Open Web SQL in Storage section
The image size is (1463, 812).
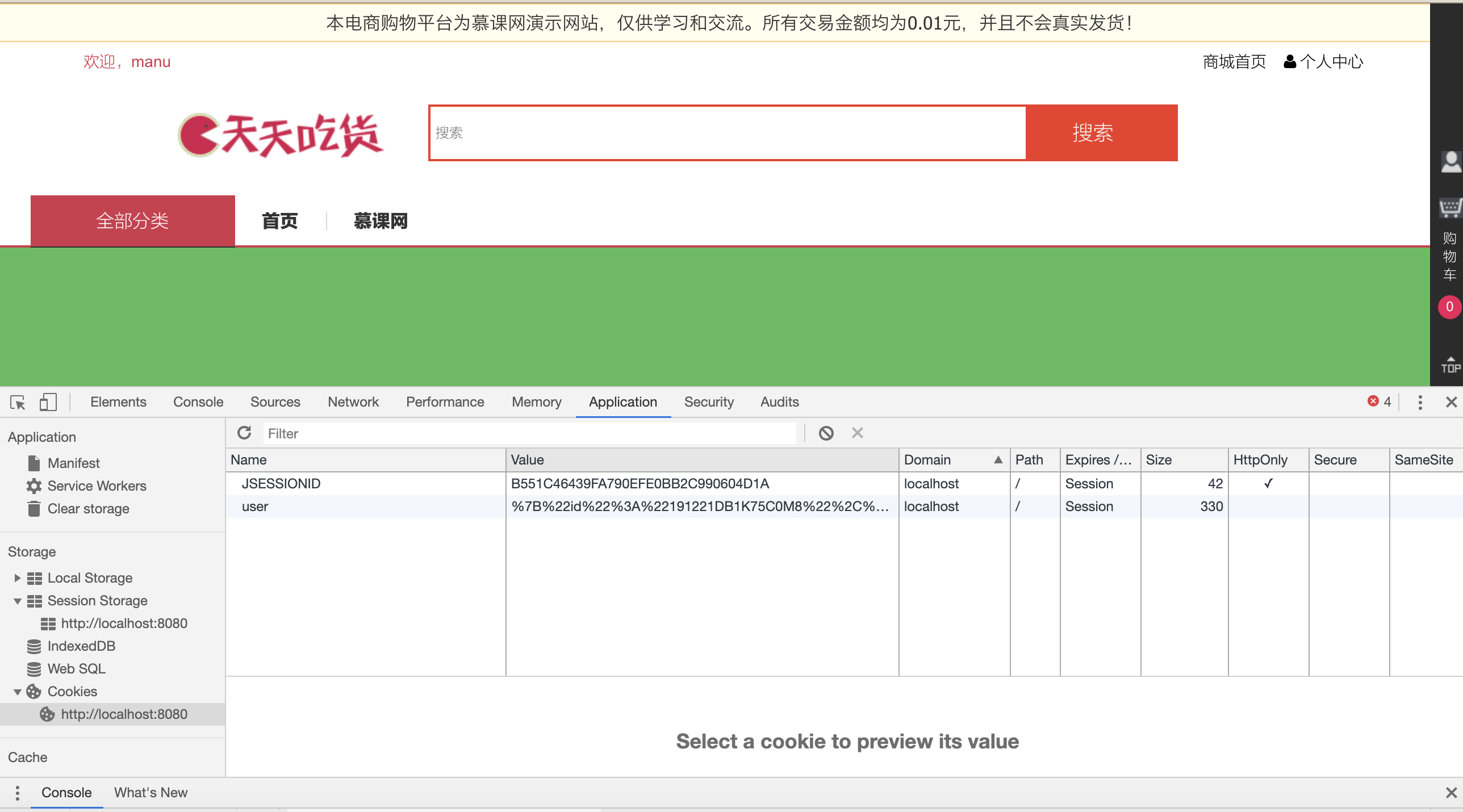click(76, 669)
